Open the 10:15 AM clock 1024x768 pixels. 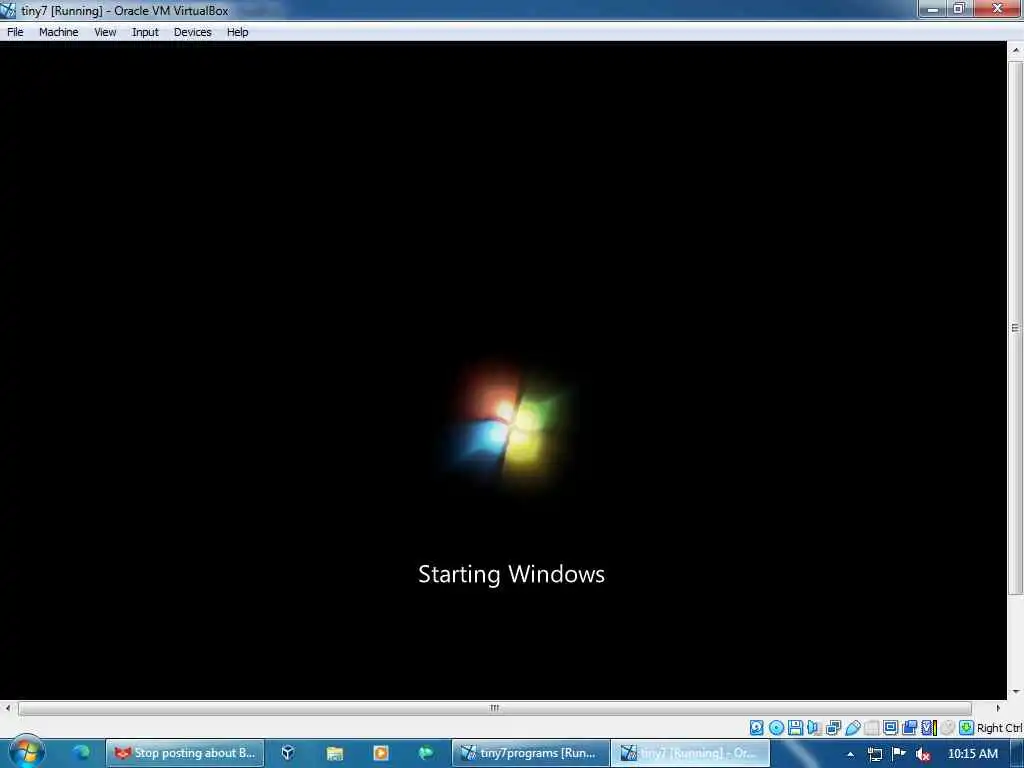972,754
